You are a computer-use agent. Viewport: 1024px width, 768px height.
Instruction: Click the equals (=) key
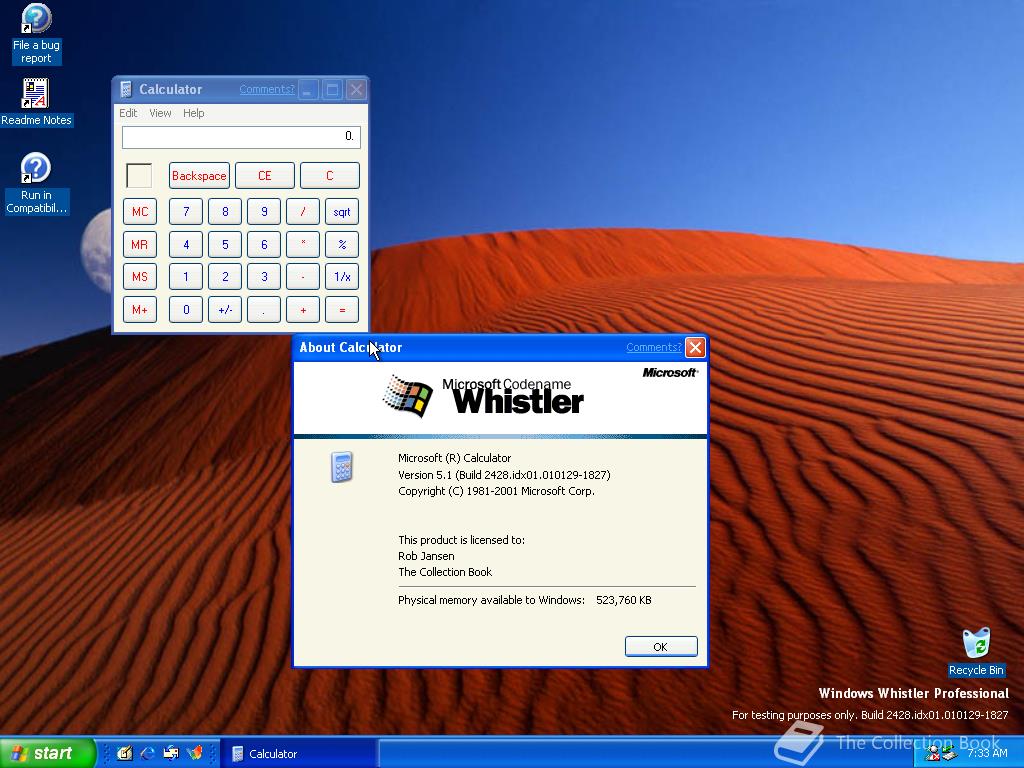pyautogui.click(x=342, y=310)
